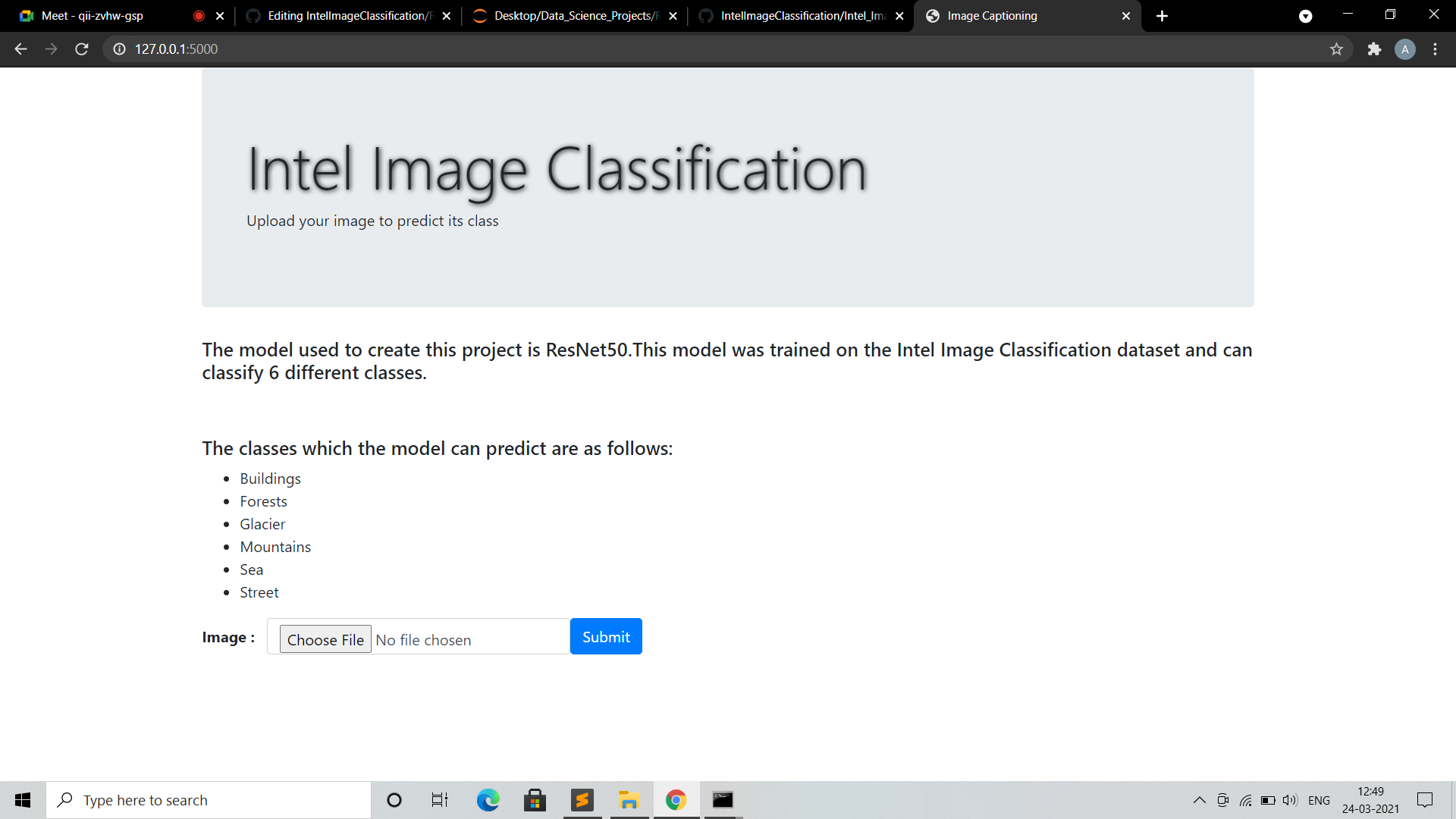Open the battery status icon
The width and height of the screenshot is (1456, 819).
click(x=1268, y=800)
